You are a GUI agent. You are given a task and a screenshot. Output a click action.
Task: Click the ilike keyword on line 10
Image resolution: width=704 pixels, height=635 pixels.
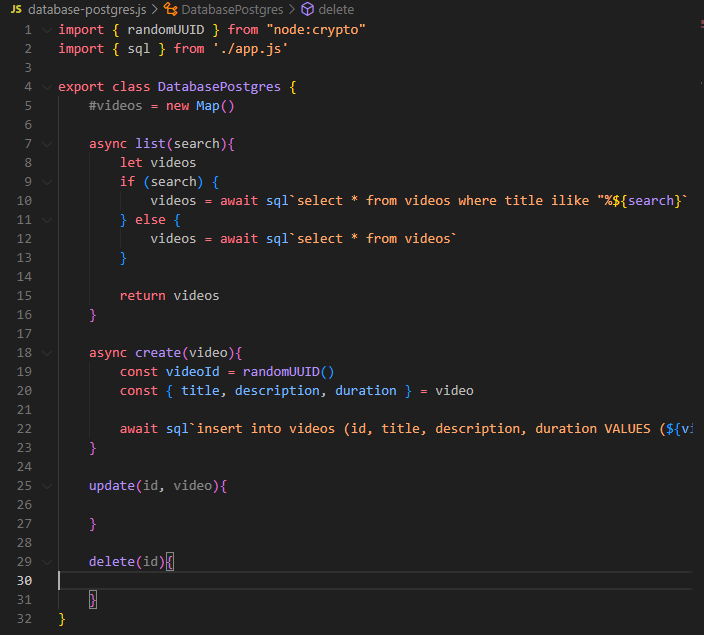tap(570, 201)
